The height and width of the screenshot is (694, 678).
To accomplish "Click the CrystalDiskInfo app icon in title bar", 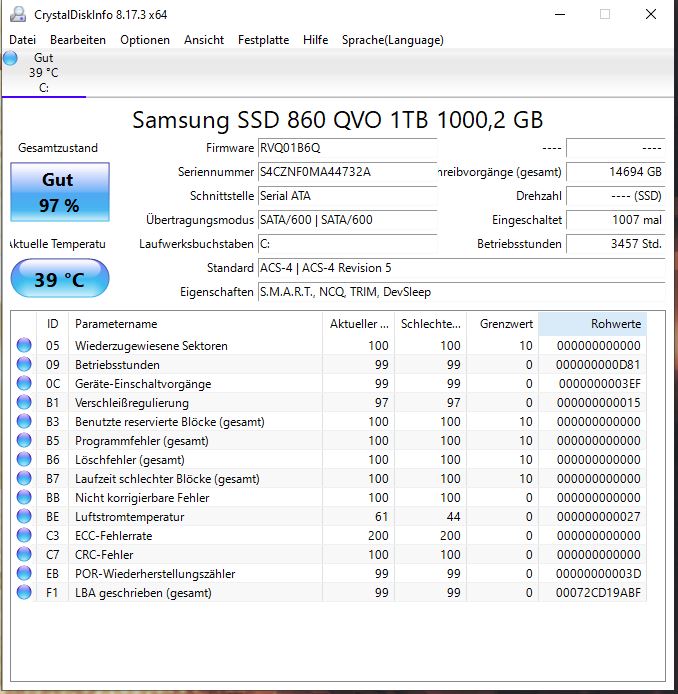I will pos(17,14).
